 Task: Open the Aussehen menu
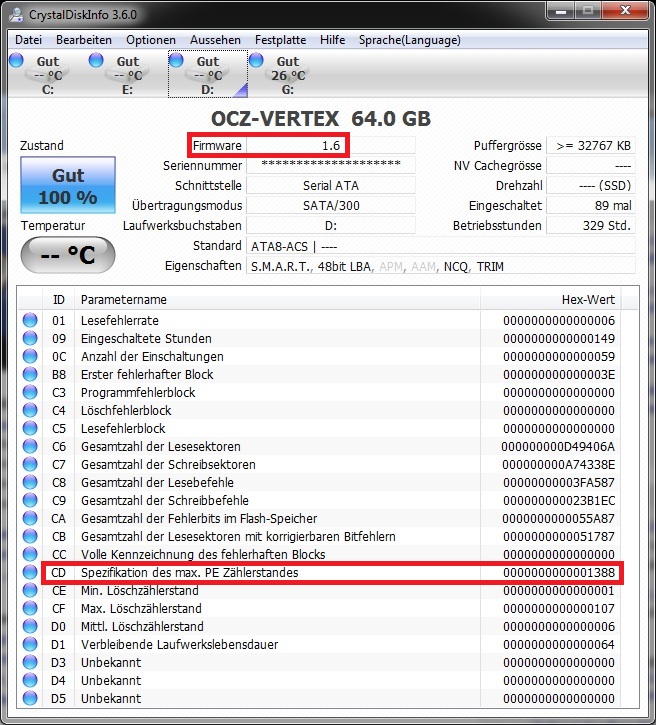tap(215, 40)
